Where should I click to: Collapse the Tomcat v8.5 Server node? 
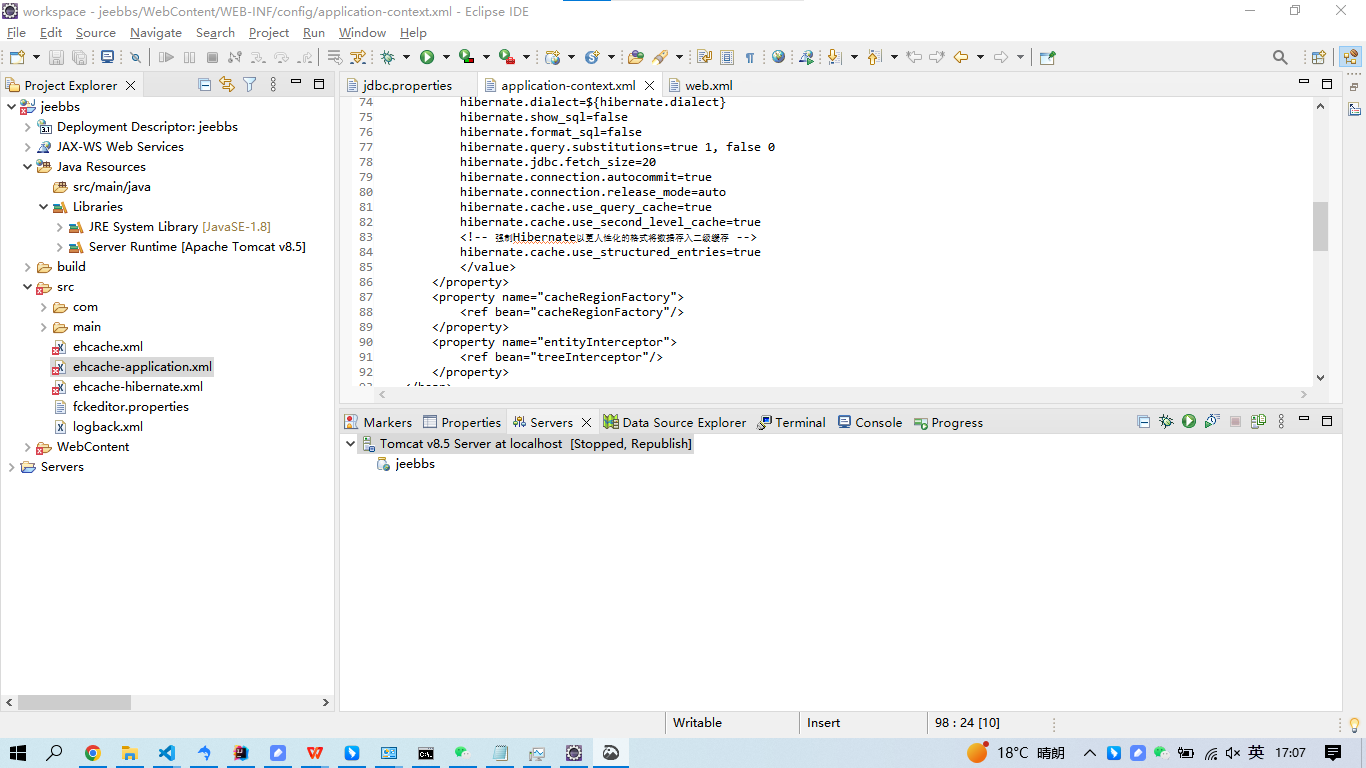[x=350, y=443]
